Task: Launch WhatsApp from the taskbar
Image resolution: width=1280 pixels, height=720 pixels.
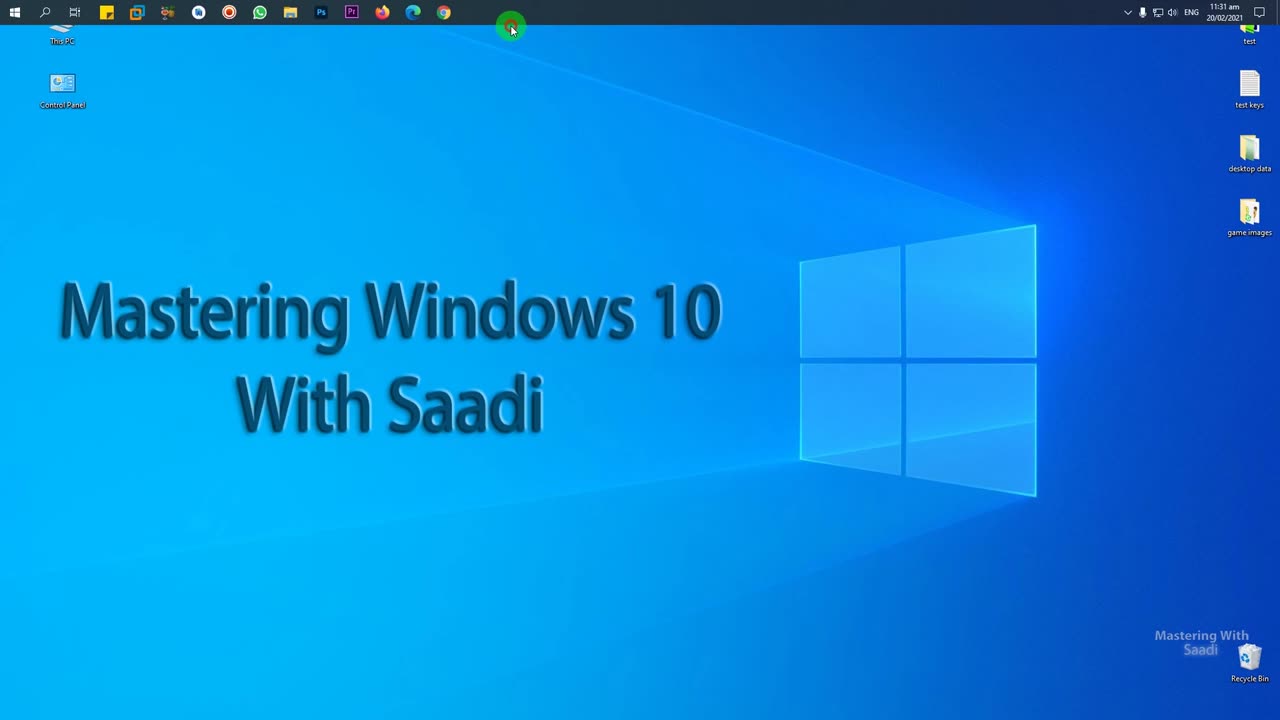Action: click(260, 12)
